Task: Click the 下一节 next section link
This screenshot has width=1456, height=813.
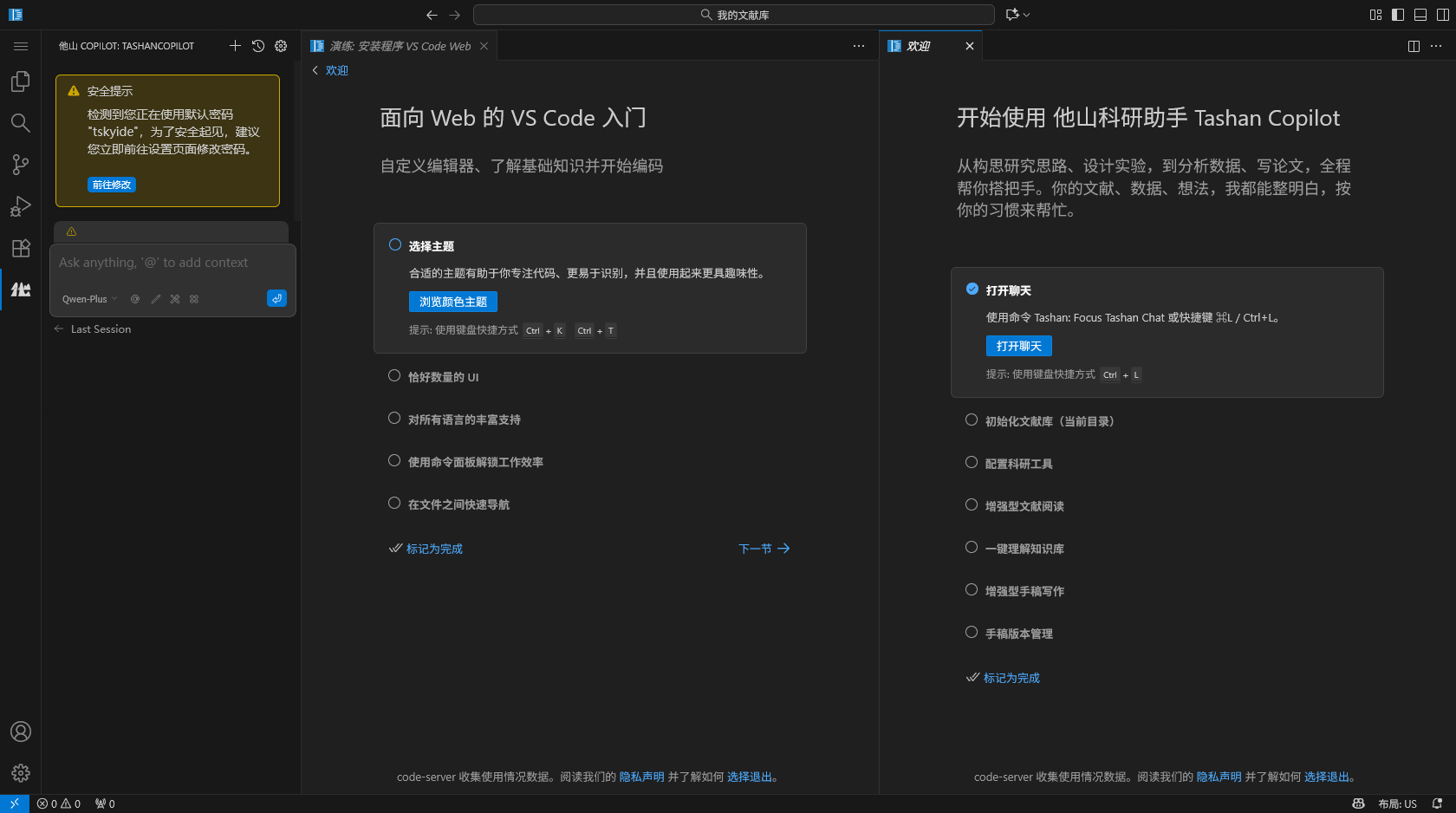Action: tap(764, 549)
